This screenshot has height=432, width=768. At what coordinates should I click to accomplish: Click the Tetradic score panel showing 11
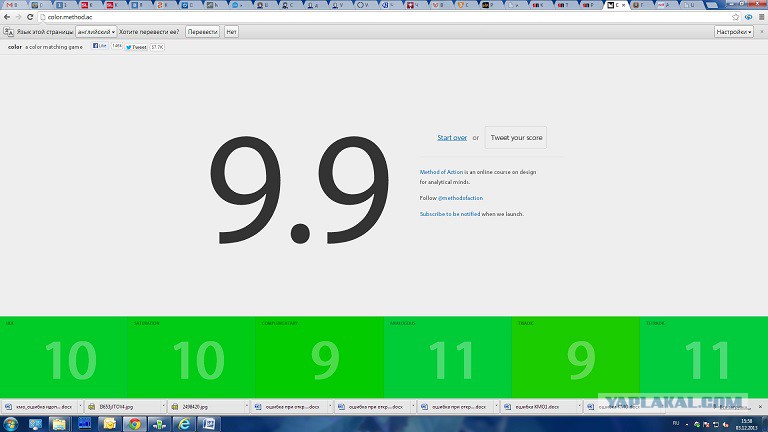[704, 357]
